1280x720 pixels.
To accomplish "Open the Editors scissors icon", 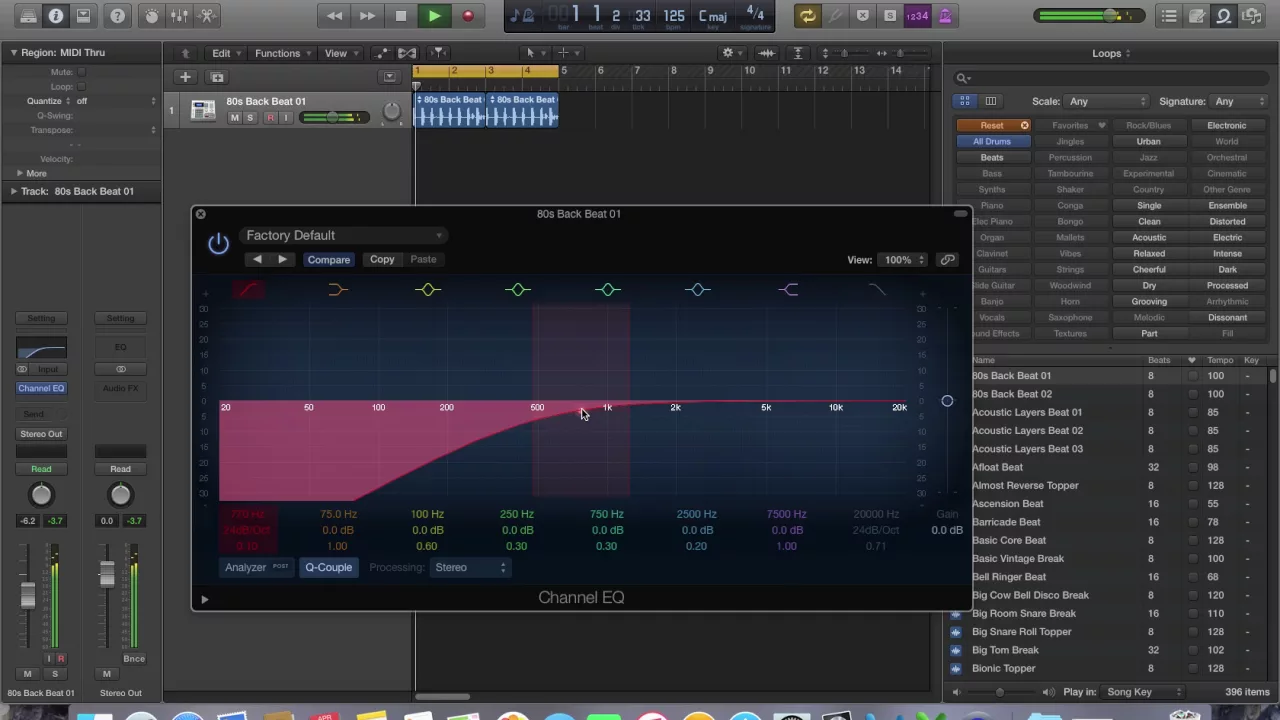I will [x=208, y=16].
